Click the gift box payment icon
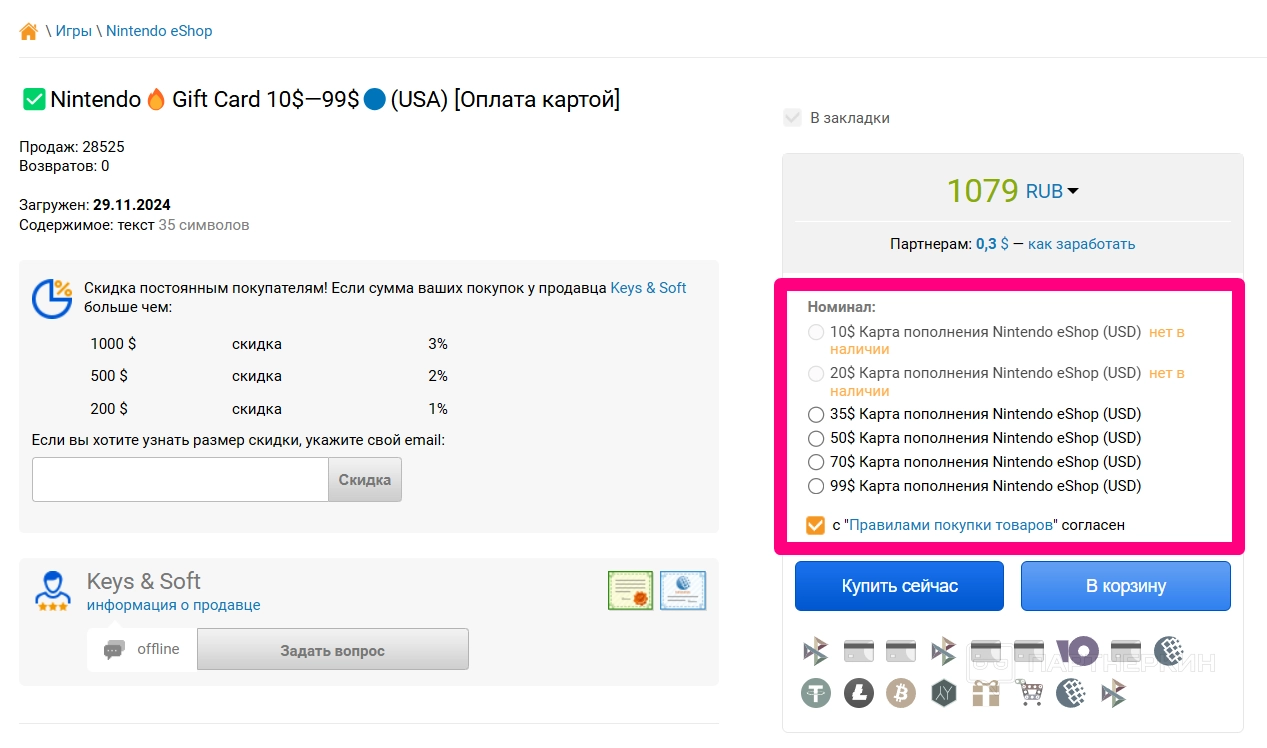The width and height of the screenshot is (1267, 748). coord(986,692)
